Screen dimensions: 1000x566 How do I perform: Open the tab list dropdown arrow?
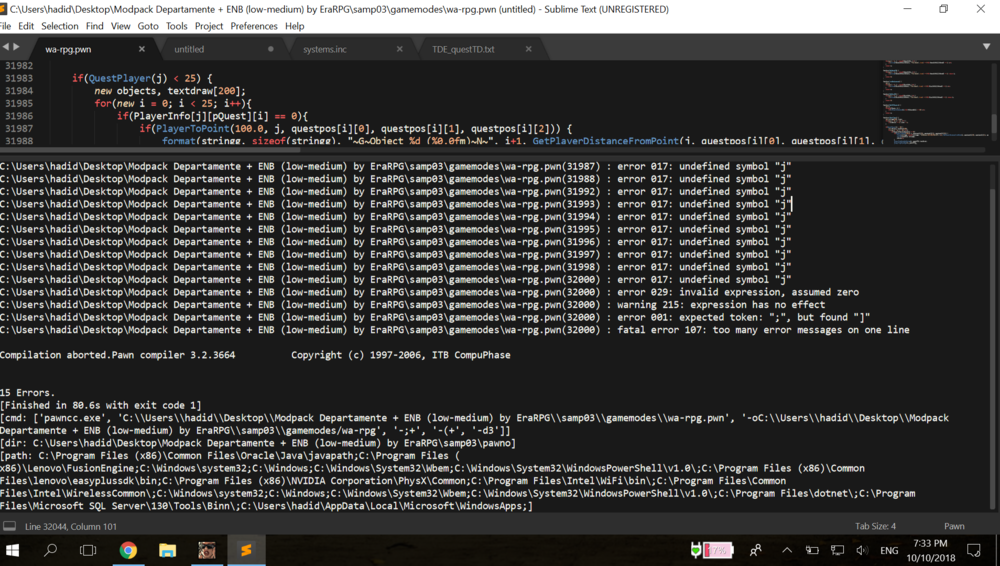[986, 47]
